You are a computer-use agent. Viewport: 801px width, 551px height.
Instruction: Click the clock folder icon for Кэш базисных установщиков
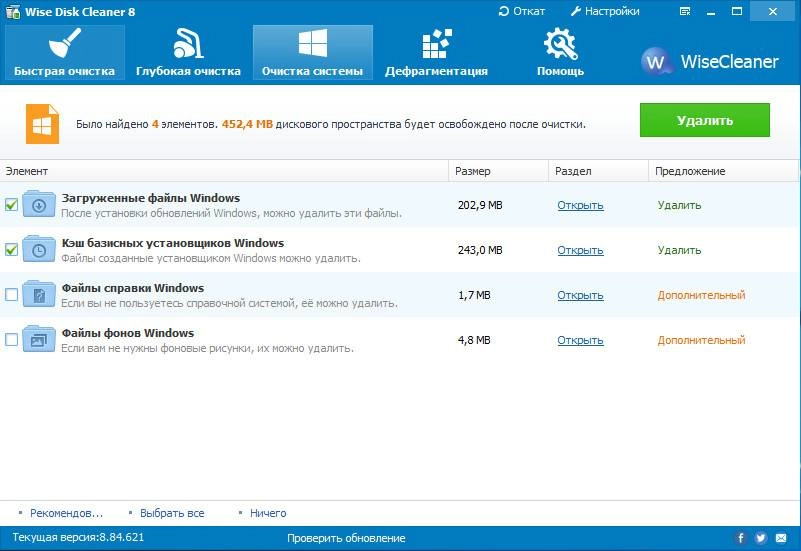(39, 249)
